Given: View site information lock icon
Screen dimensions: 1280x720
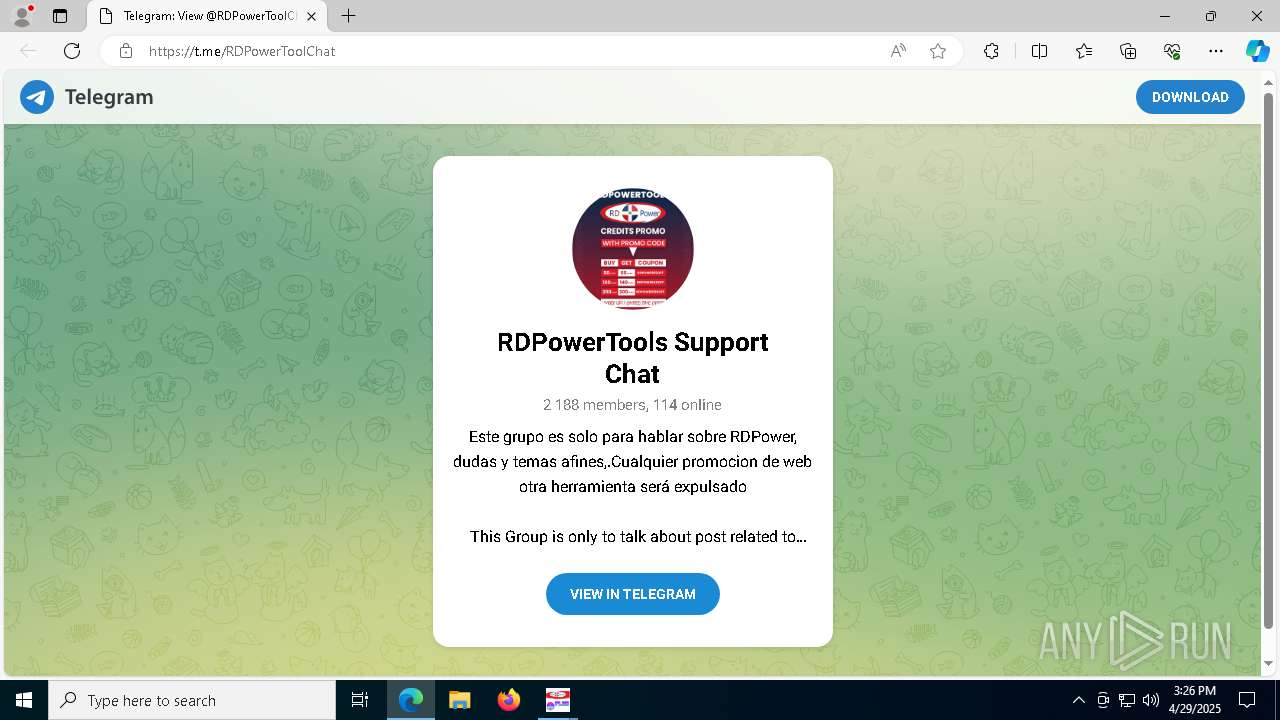Looking at the screenshot, I should [x=126, y=51].
